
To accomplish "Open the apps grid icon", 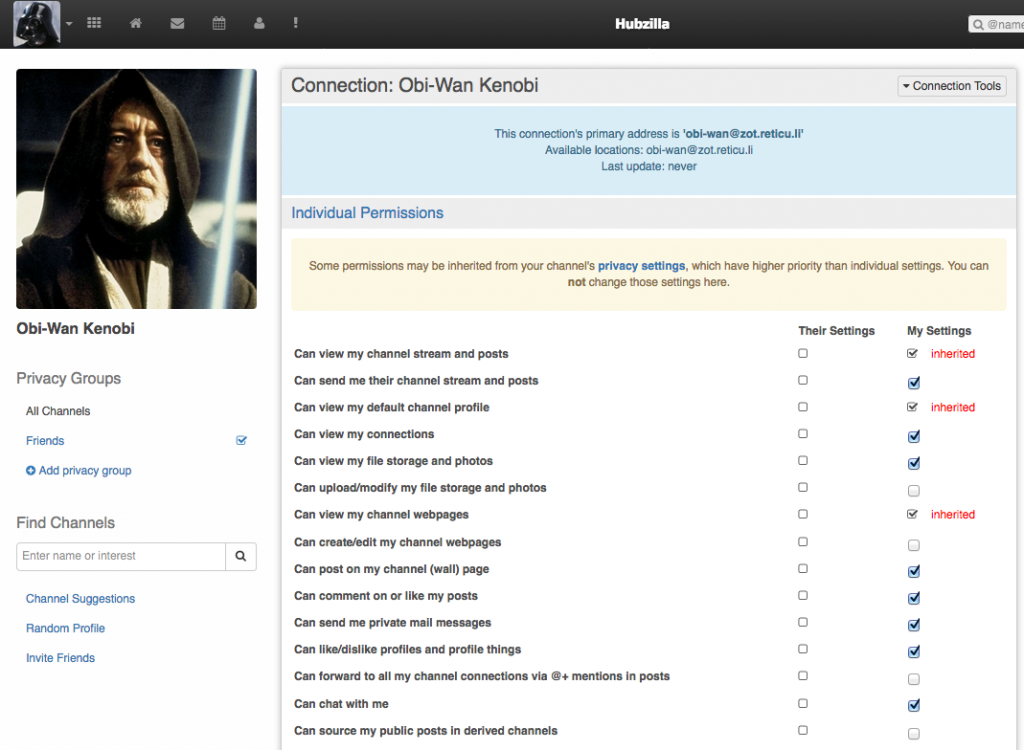I will [94, 23].
